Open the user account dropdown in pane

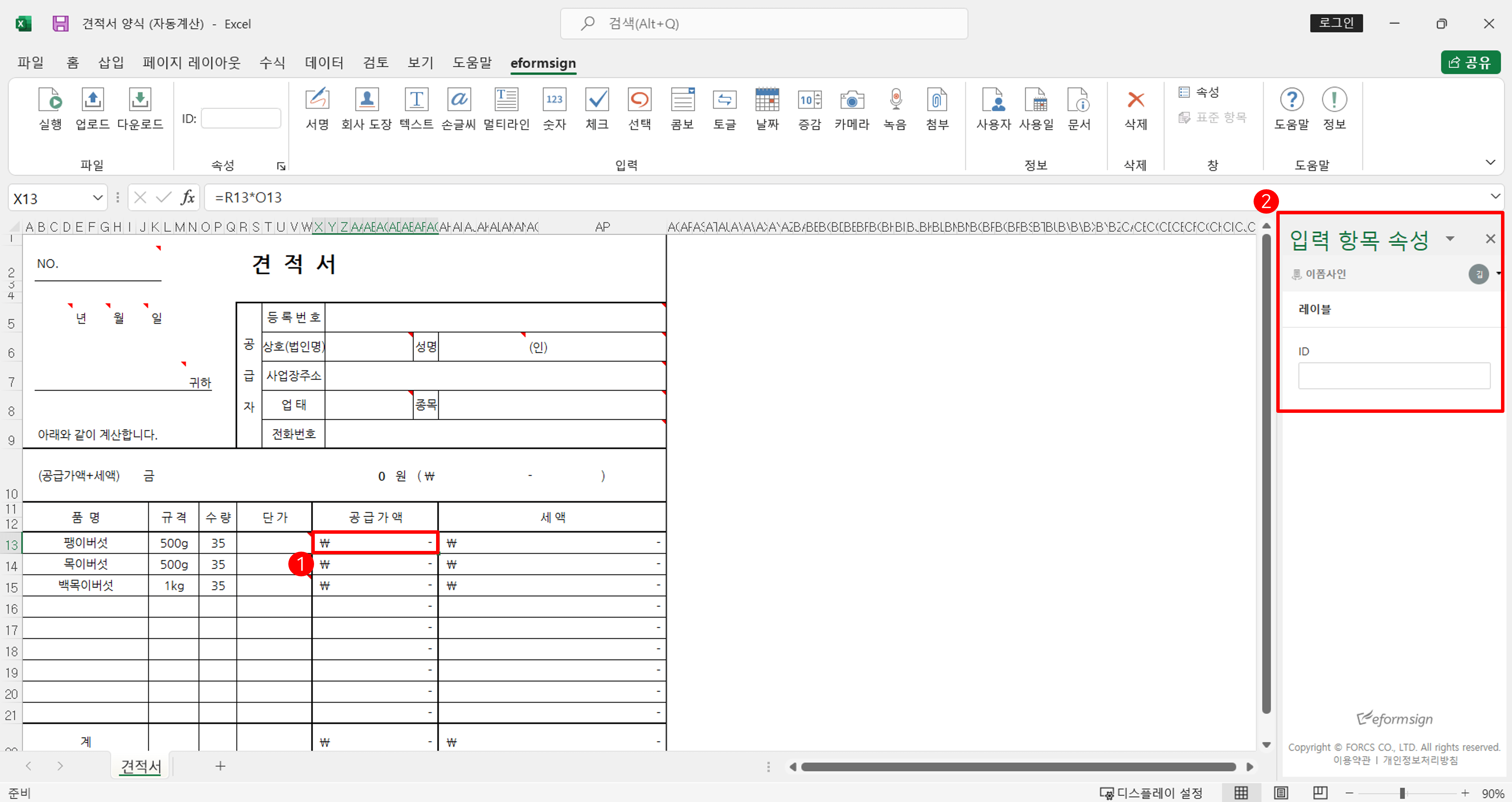coord(1498,274)
